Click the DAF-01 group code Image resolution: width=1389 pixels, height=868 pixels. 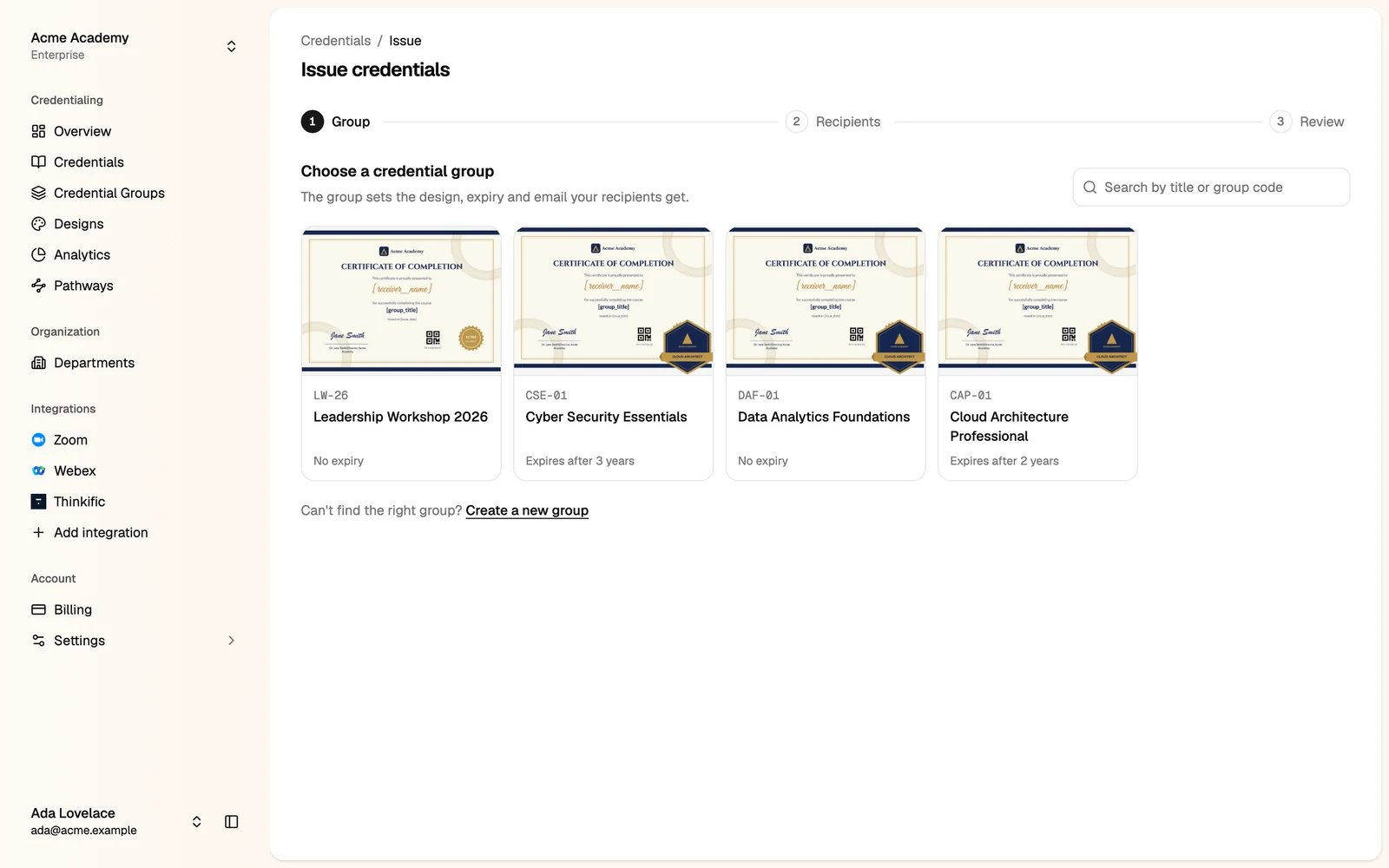pos(759,395)
